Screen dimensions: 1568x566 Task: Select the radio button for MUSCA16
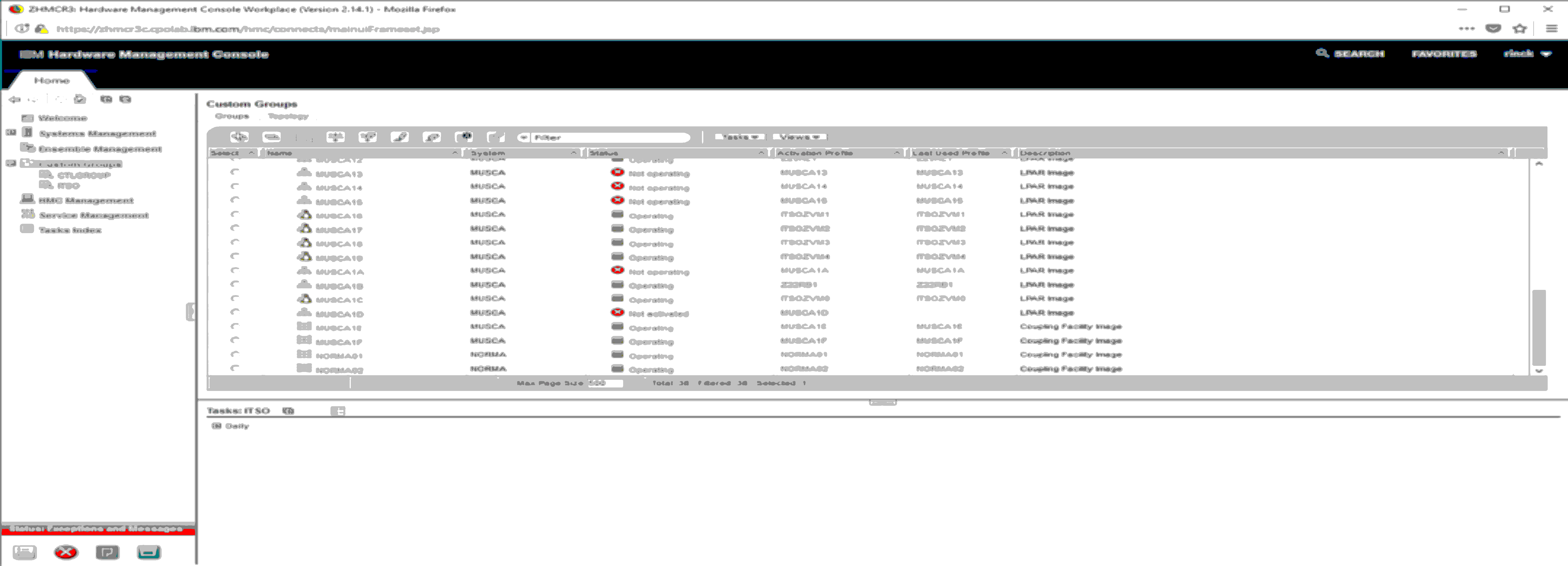[x=235, y=214]
